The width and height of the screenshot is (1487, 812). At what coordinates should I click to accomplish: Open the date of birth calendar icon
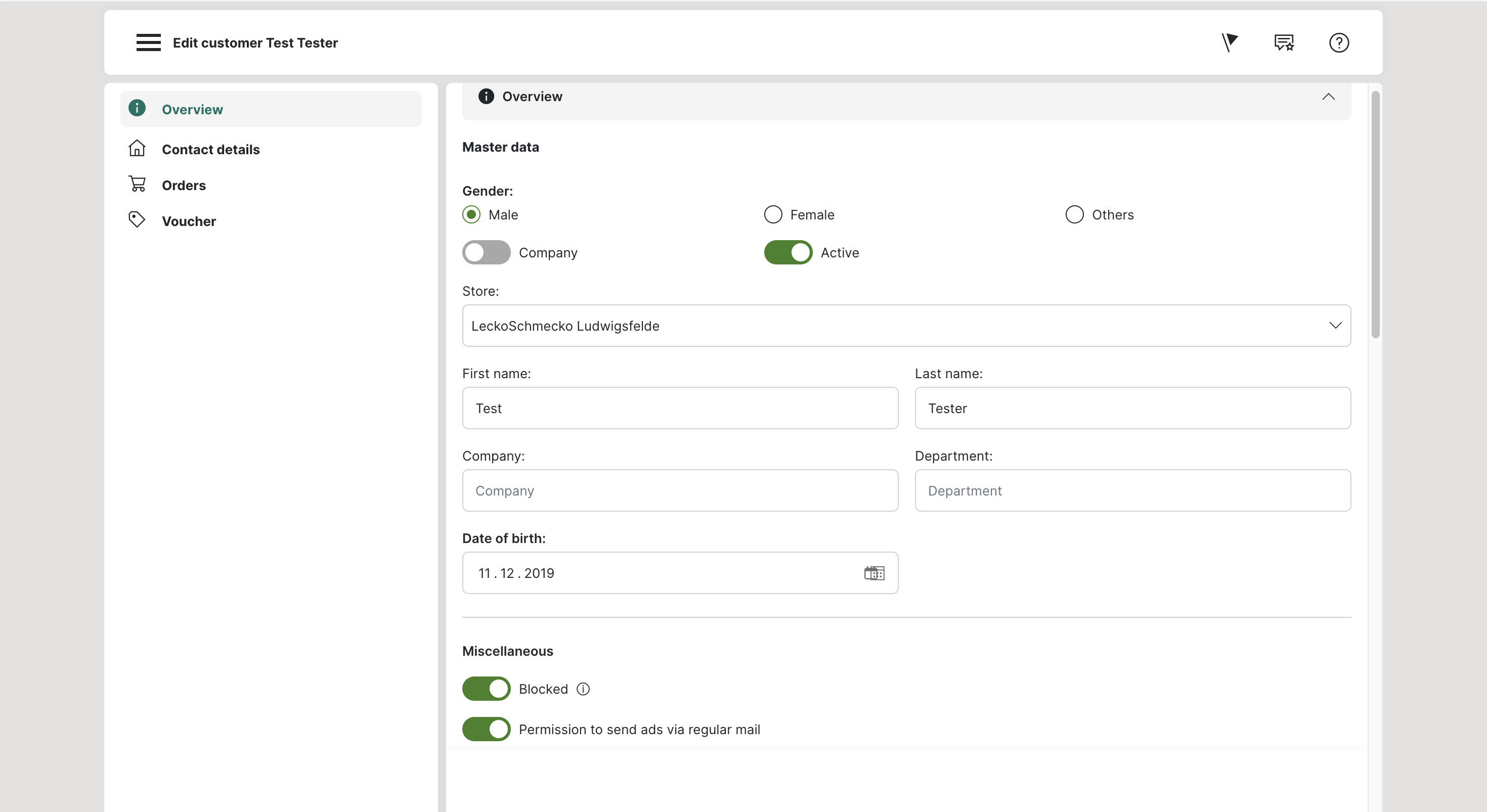point(874,573)
